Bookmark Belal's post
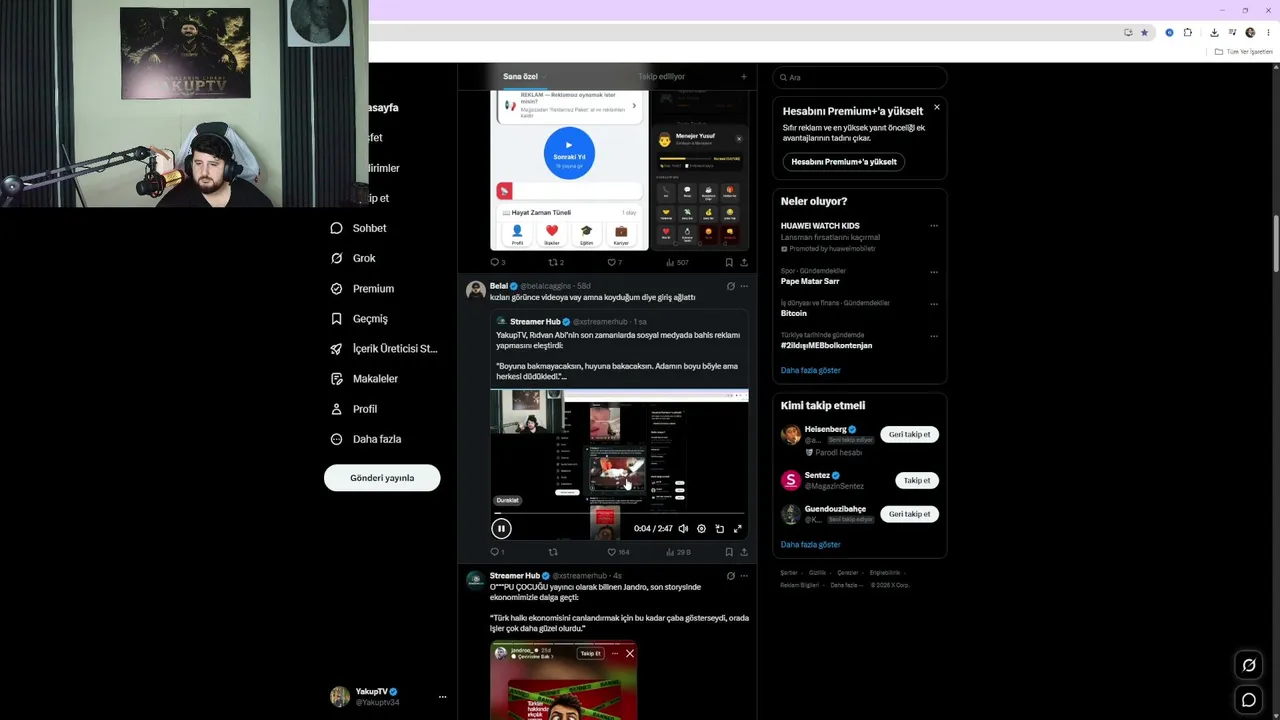1280x720 pixels. coord(729,552)
